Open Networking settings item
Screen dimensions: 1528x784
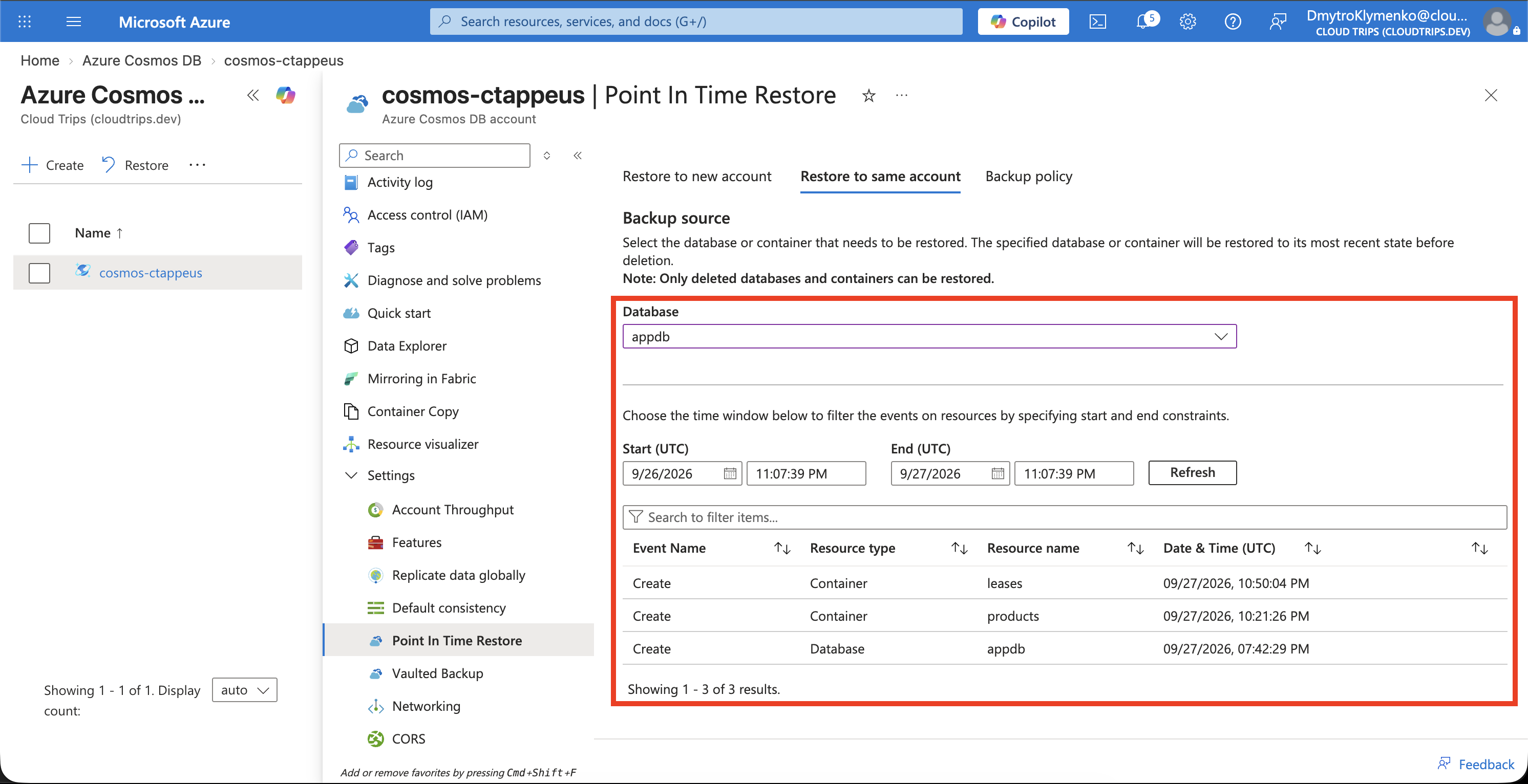coord(426,706)
